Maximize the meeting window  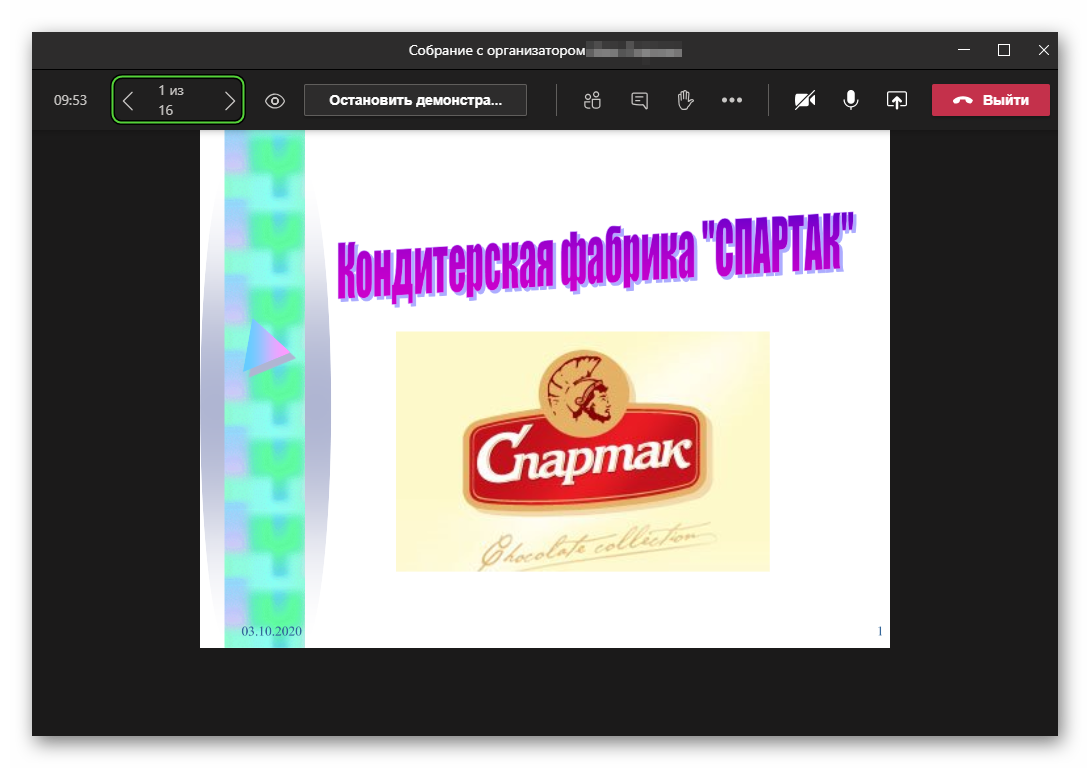pyautogui.click(x=1004, y=50)
